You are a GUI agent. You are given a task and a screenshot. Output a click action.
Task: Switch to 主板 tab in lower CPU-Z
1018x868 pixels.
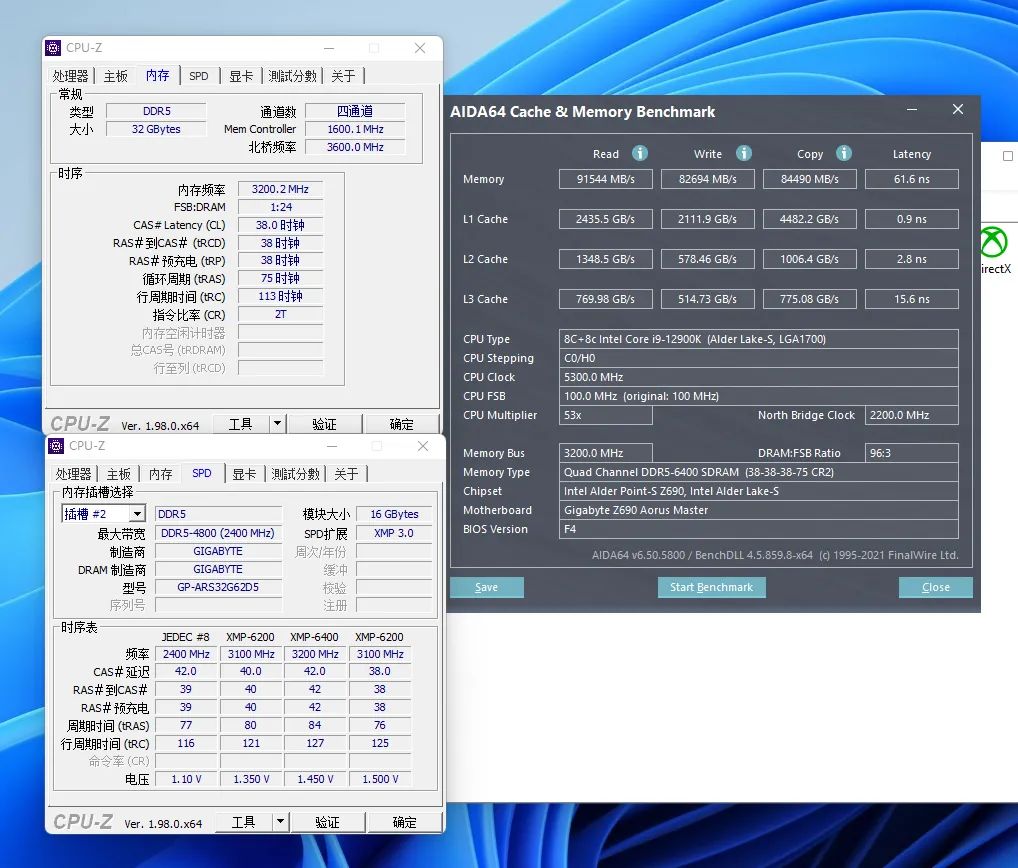click(x=119, y=474)
